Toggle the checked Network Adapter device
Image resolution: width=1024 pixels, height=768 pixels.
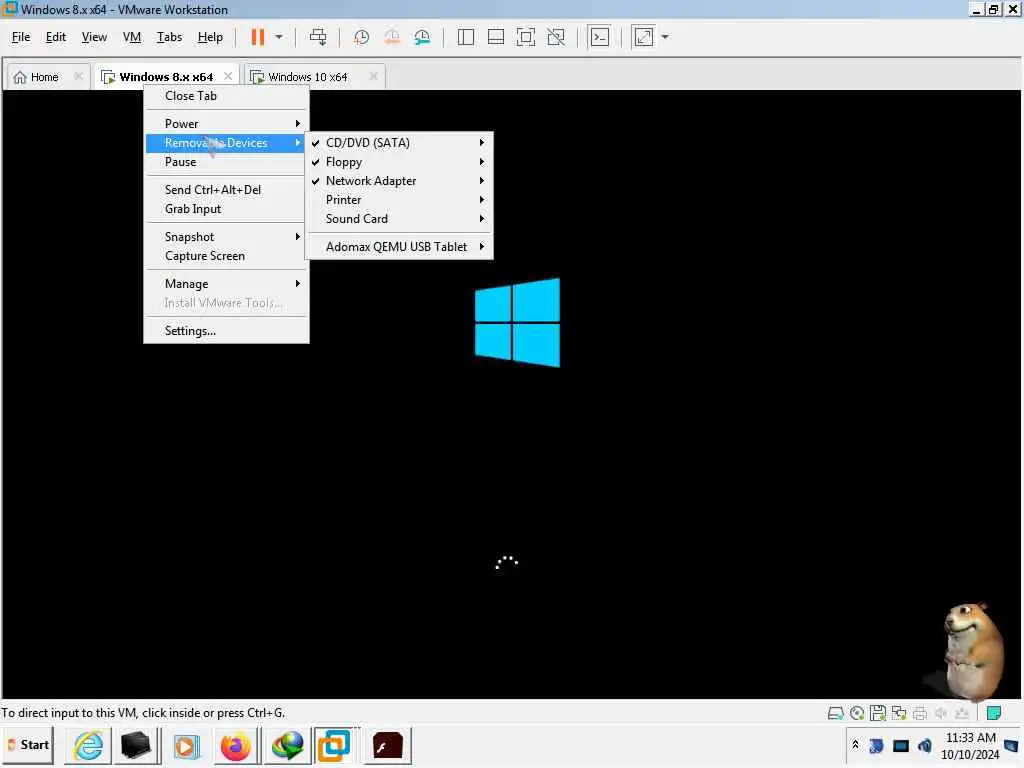[399, 180]
